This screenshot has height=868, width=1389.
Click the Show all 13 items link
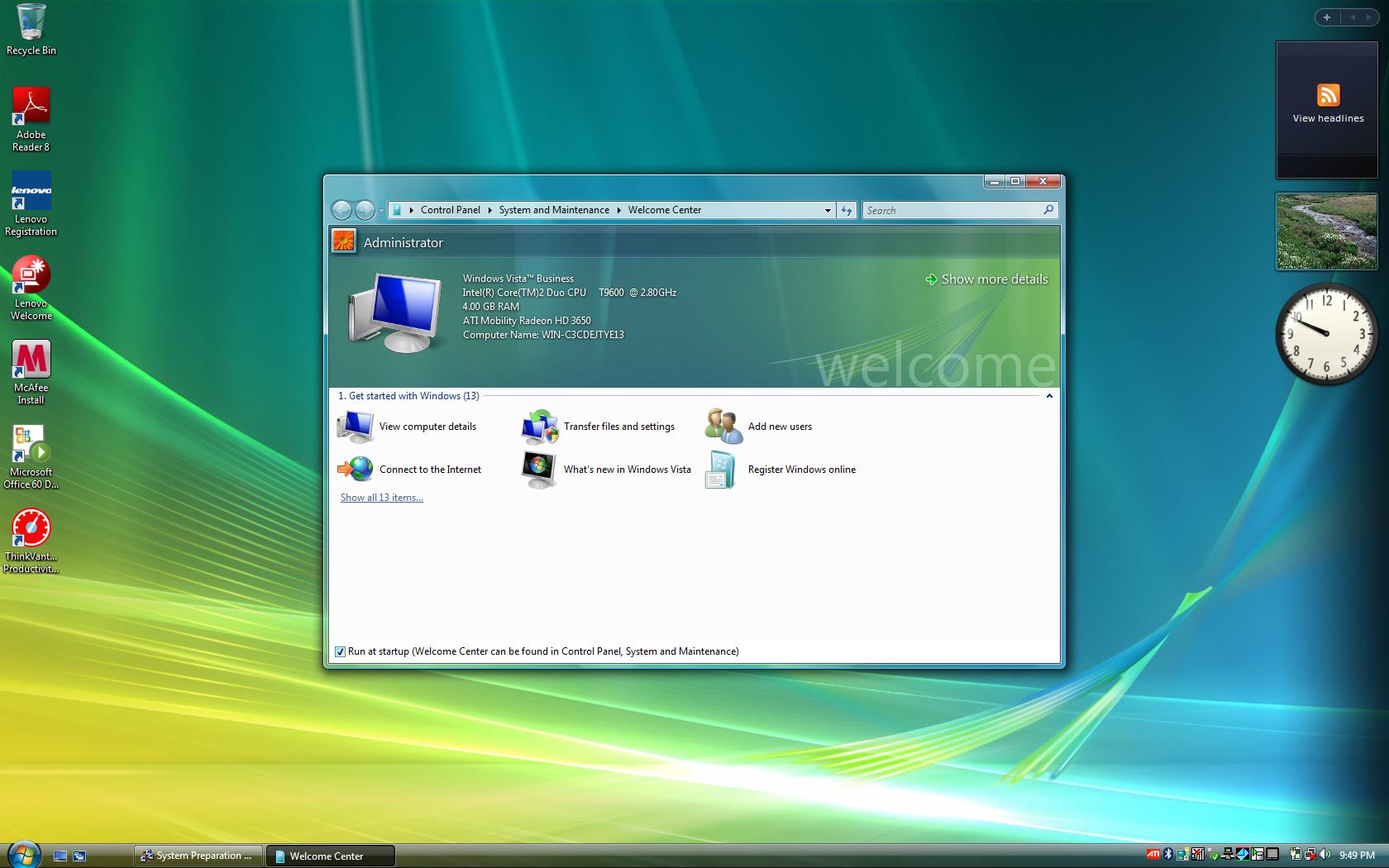point(382,498)
